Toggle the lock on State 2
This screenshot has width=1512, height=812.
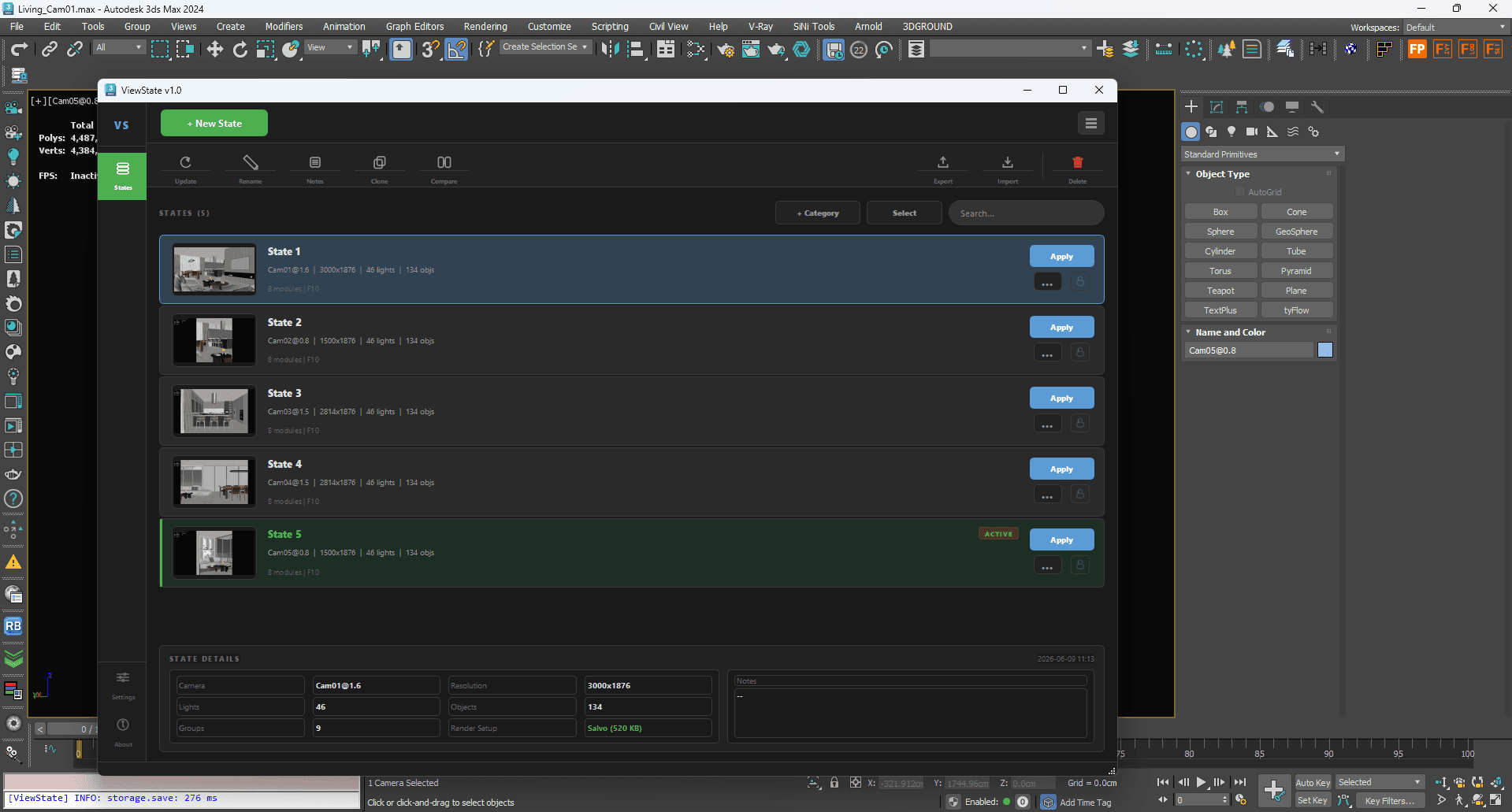coord(1080,352)
